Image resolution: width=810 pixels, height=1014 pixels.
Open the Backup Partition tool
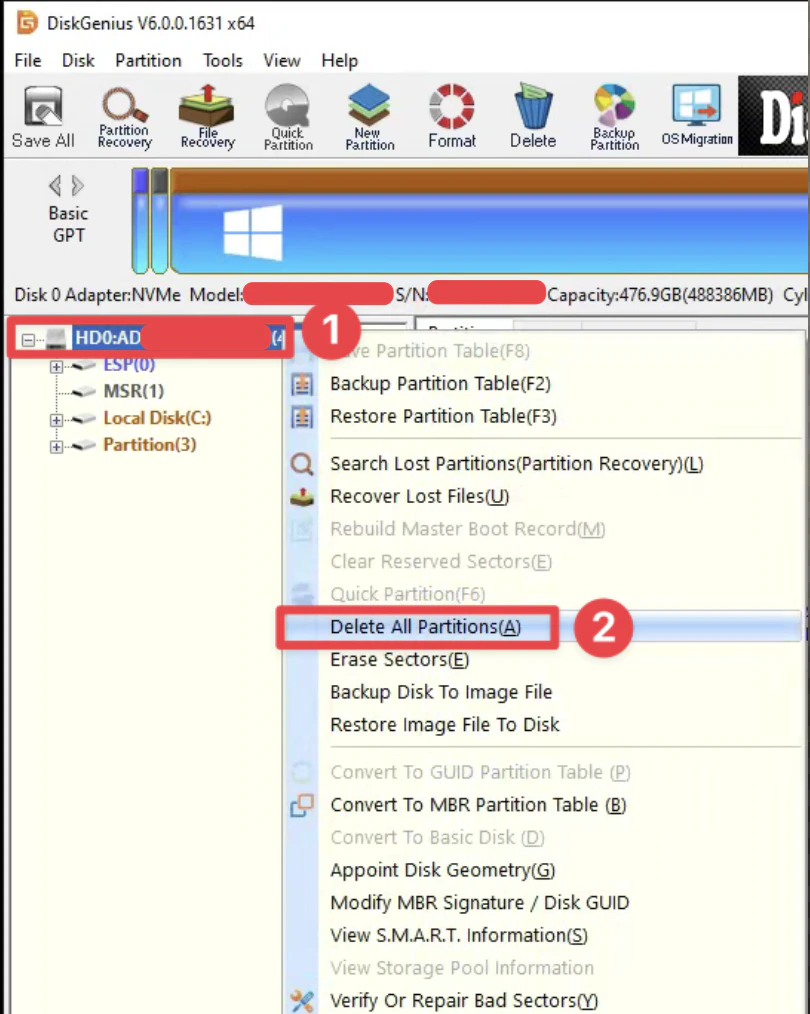(614, 118)
